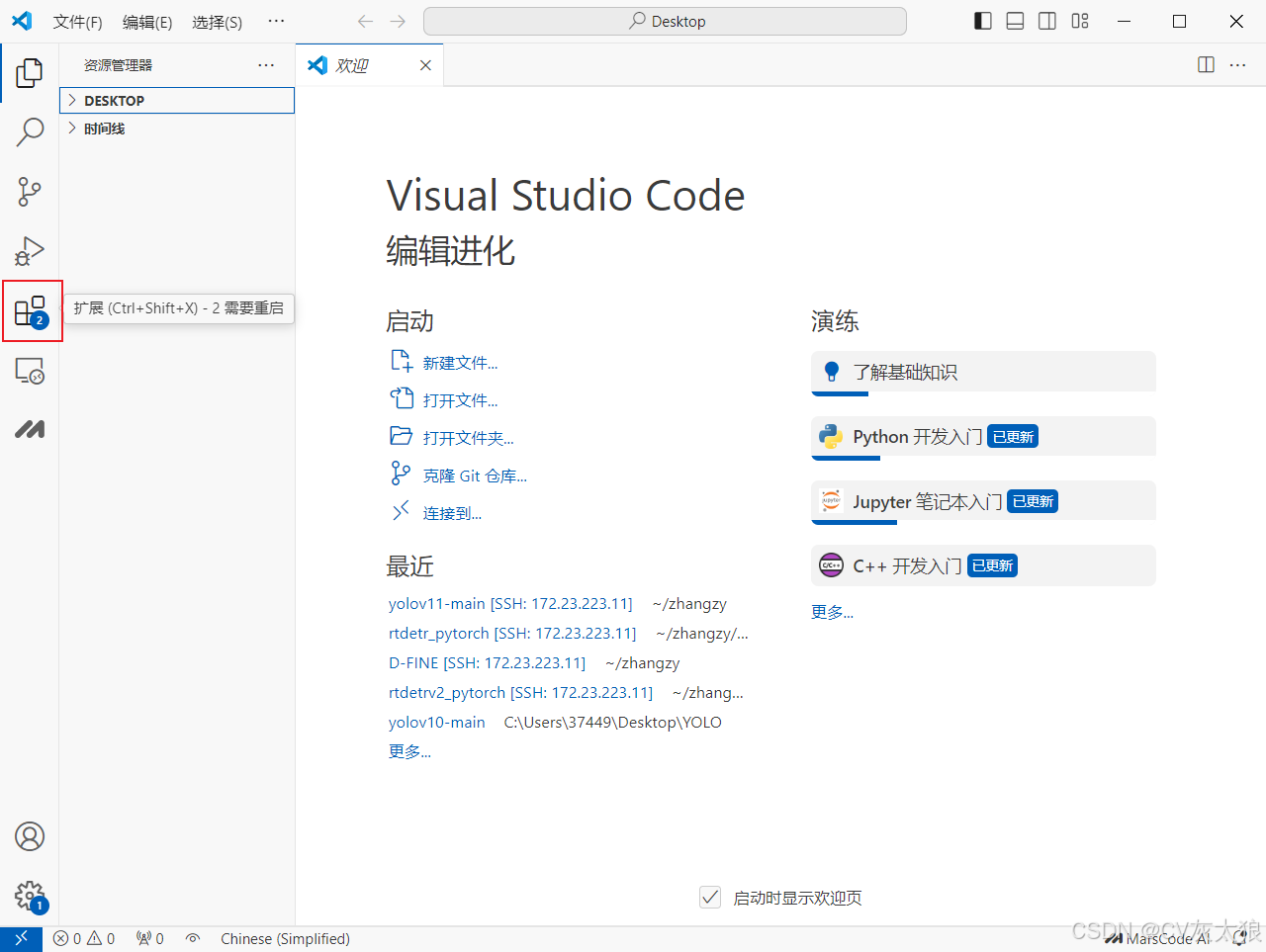Toggle the primary sidebar layout icon
Viewport: 1266px width, 952px height.
[983, 21]
